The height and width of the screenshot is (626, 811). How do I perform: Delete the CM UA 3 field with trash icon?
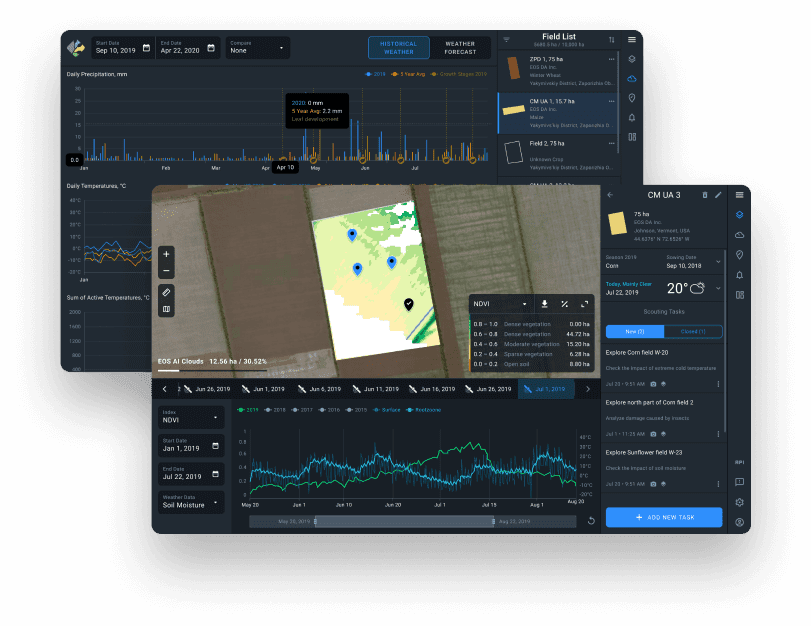pos(704,195)
